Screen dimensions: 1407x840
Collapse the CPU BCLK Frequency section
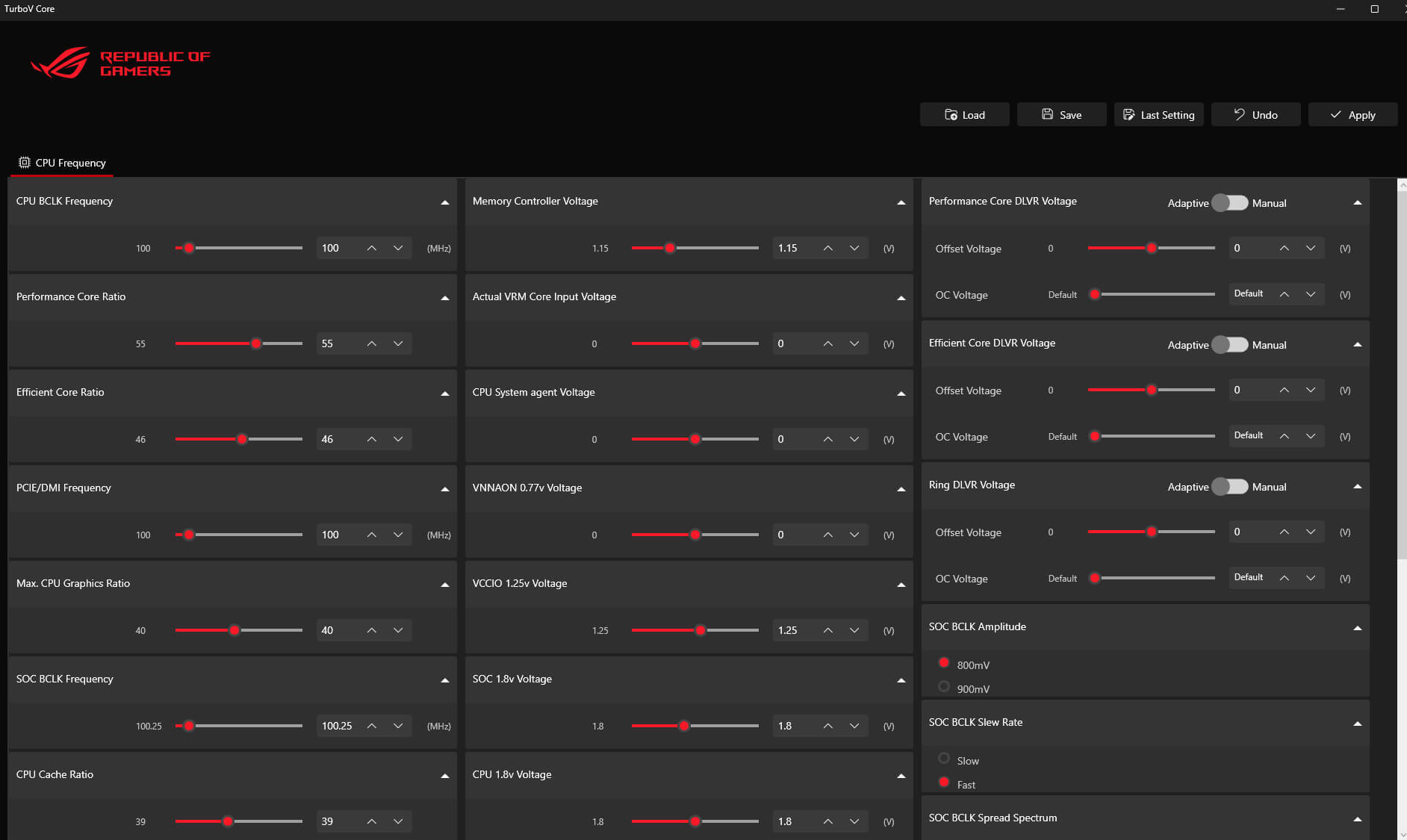(x=445, y=202)
